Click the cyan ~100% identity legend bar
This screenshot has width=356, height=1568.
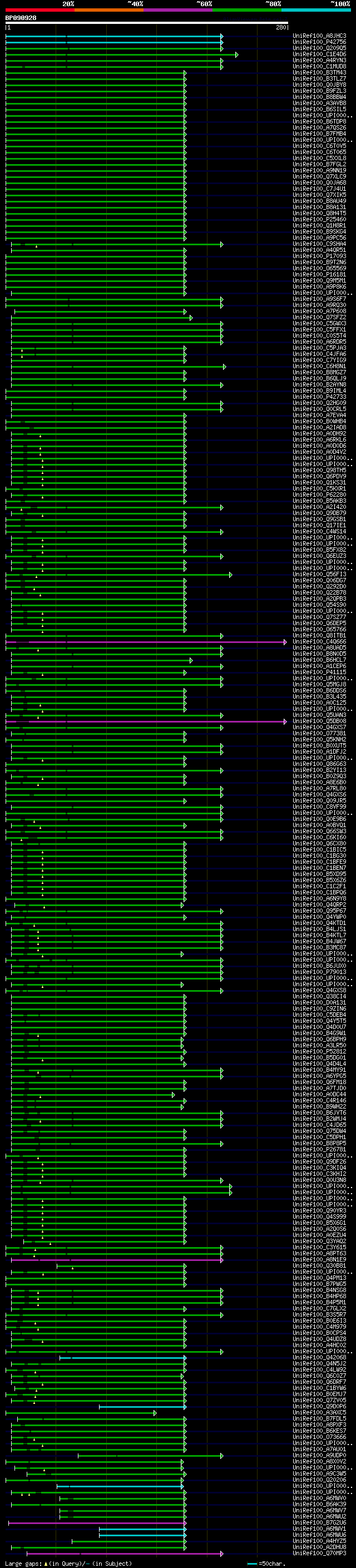point(317,10)
